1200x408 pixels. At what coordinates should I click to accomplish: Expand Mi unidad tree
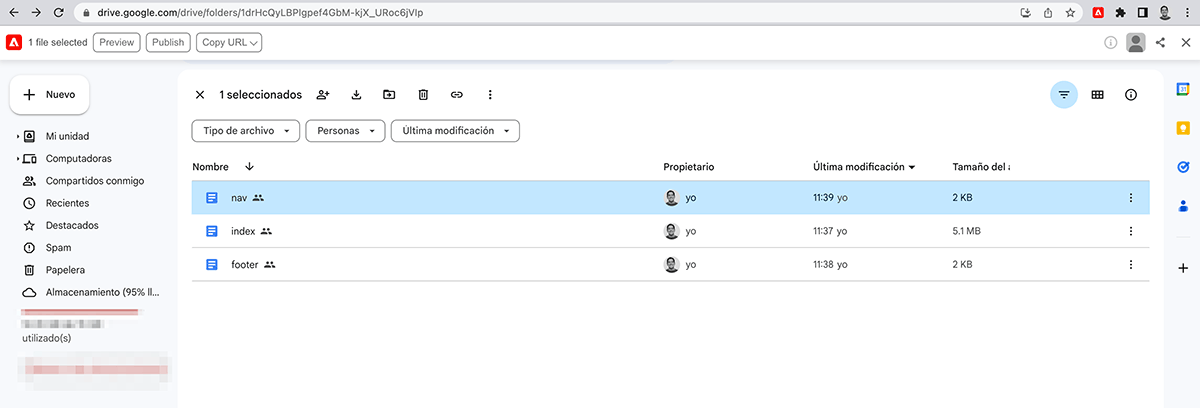click(x=17, y=136)
